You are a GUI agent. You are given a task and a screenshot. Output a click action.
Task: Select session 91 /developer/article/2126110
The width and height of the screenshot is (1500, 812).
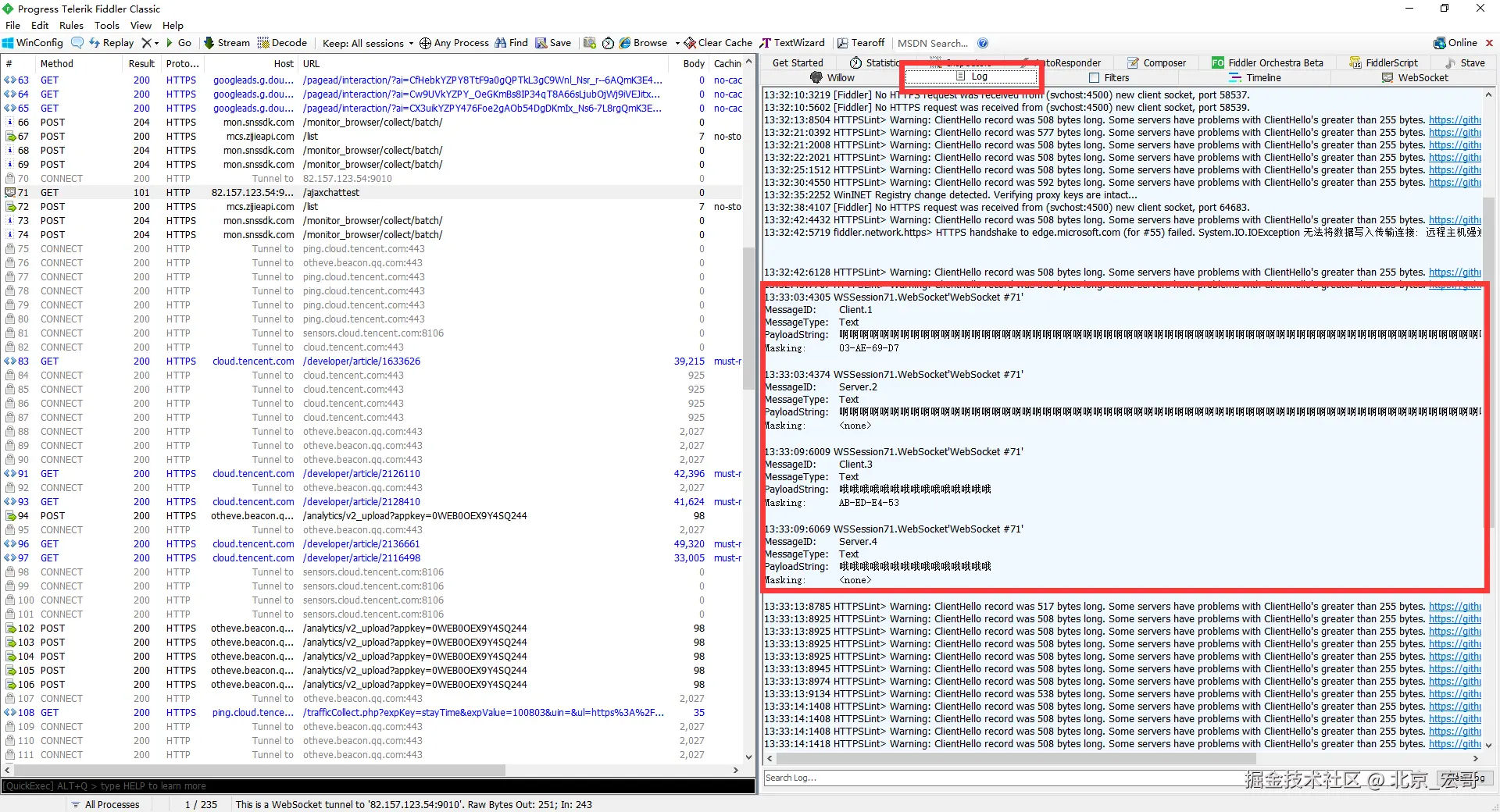(x=372, y=473)
